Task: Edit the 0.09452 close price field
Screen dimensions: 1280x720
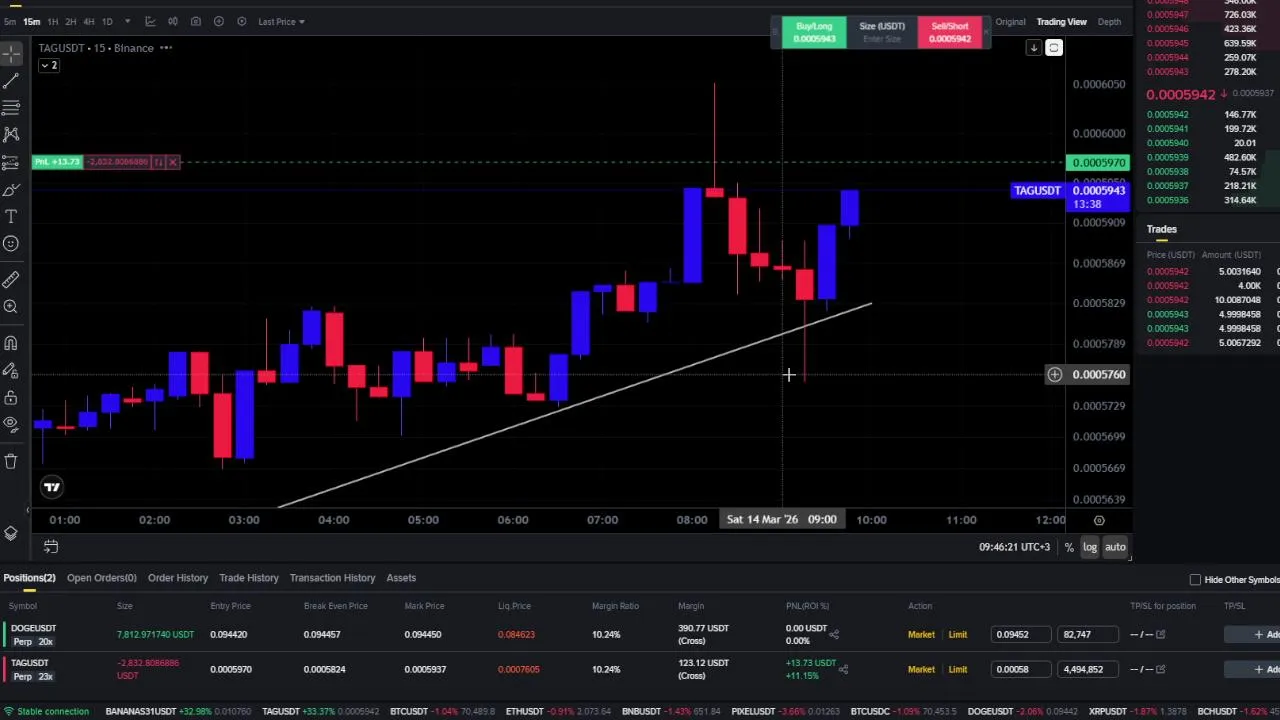Action: [x=1022, y=635]
